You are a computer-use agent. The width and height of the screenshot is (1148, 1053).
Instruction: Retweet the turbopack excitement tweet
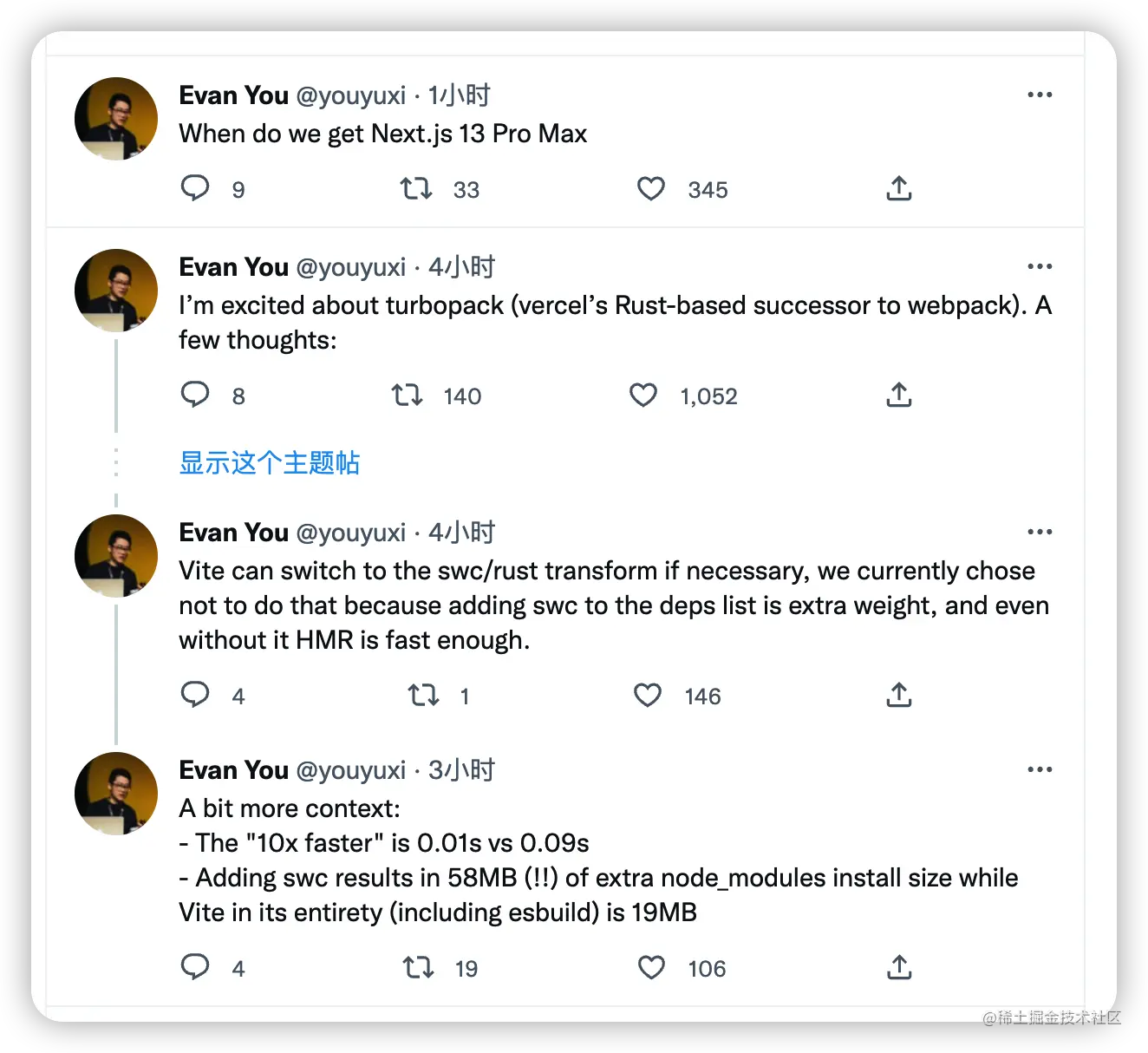(407, 396)
